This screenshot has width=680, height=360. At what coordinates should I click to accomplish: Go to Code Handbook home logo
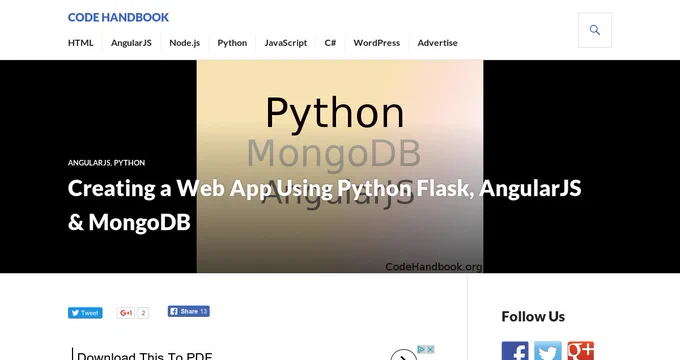tap(118, 17)
